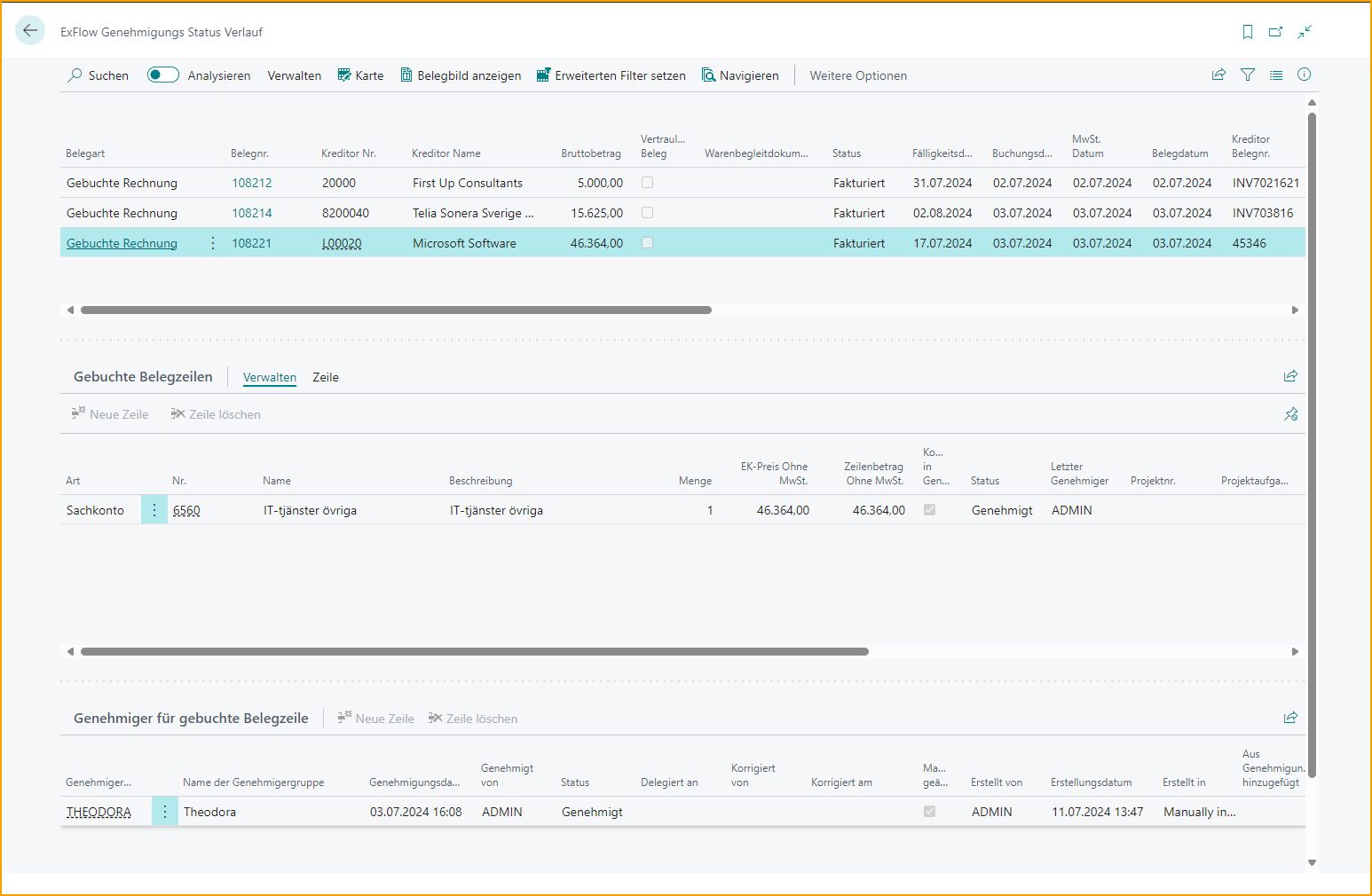Click Belegbild anzeigen

pos(461,75)
